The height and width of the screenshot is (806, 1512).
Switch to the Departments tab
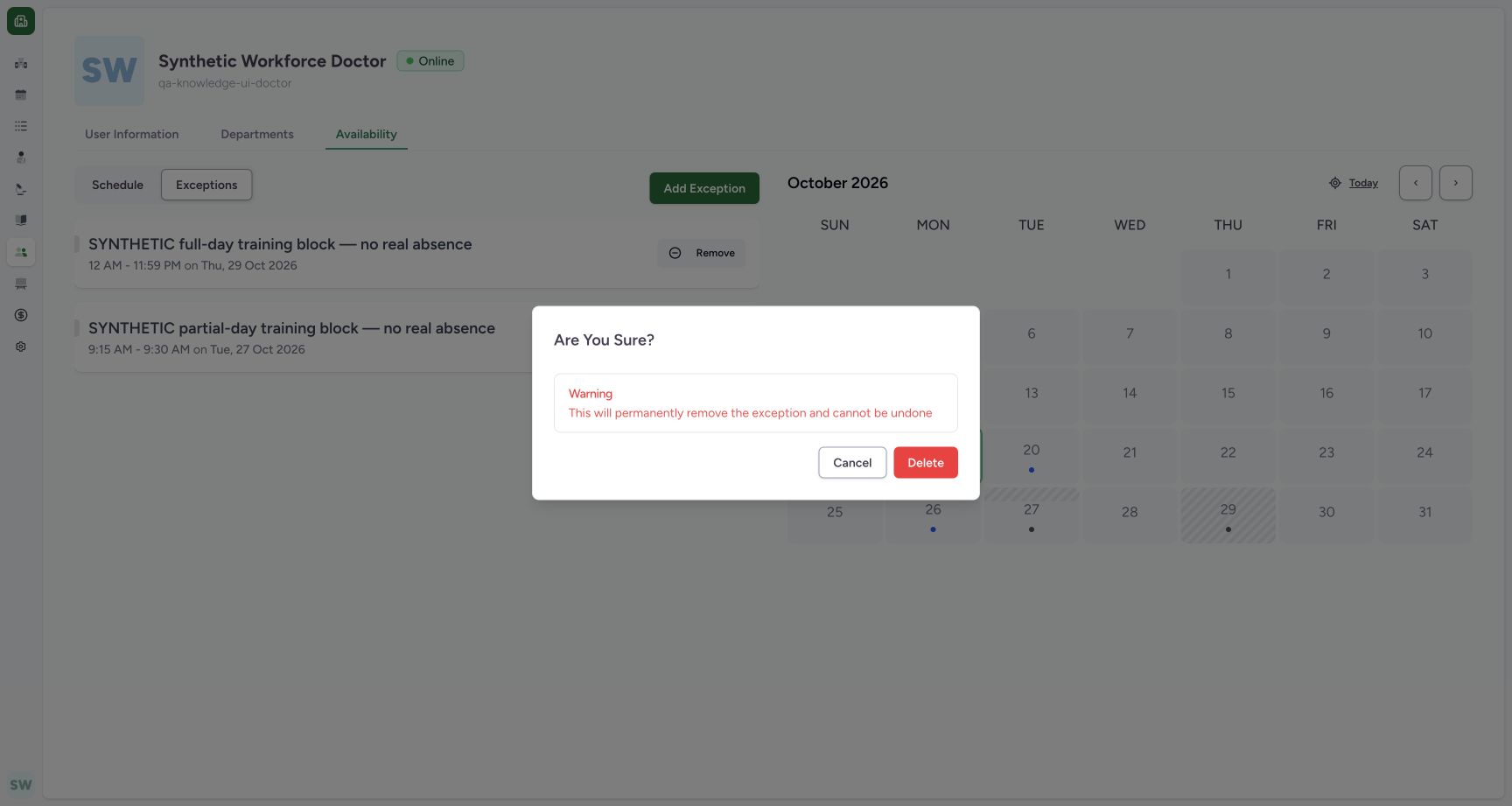click(x=257, y=134)
